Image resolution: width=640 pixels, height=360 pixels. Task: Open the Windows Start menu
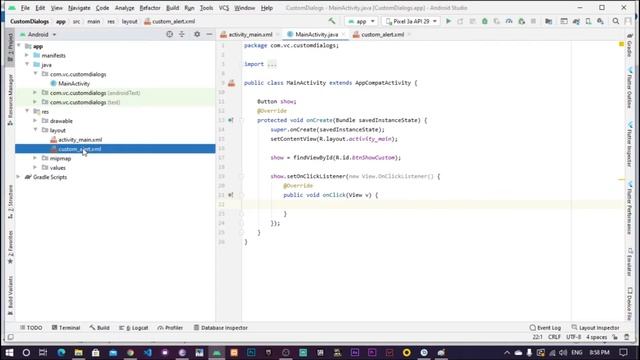pos(9,352)
